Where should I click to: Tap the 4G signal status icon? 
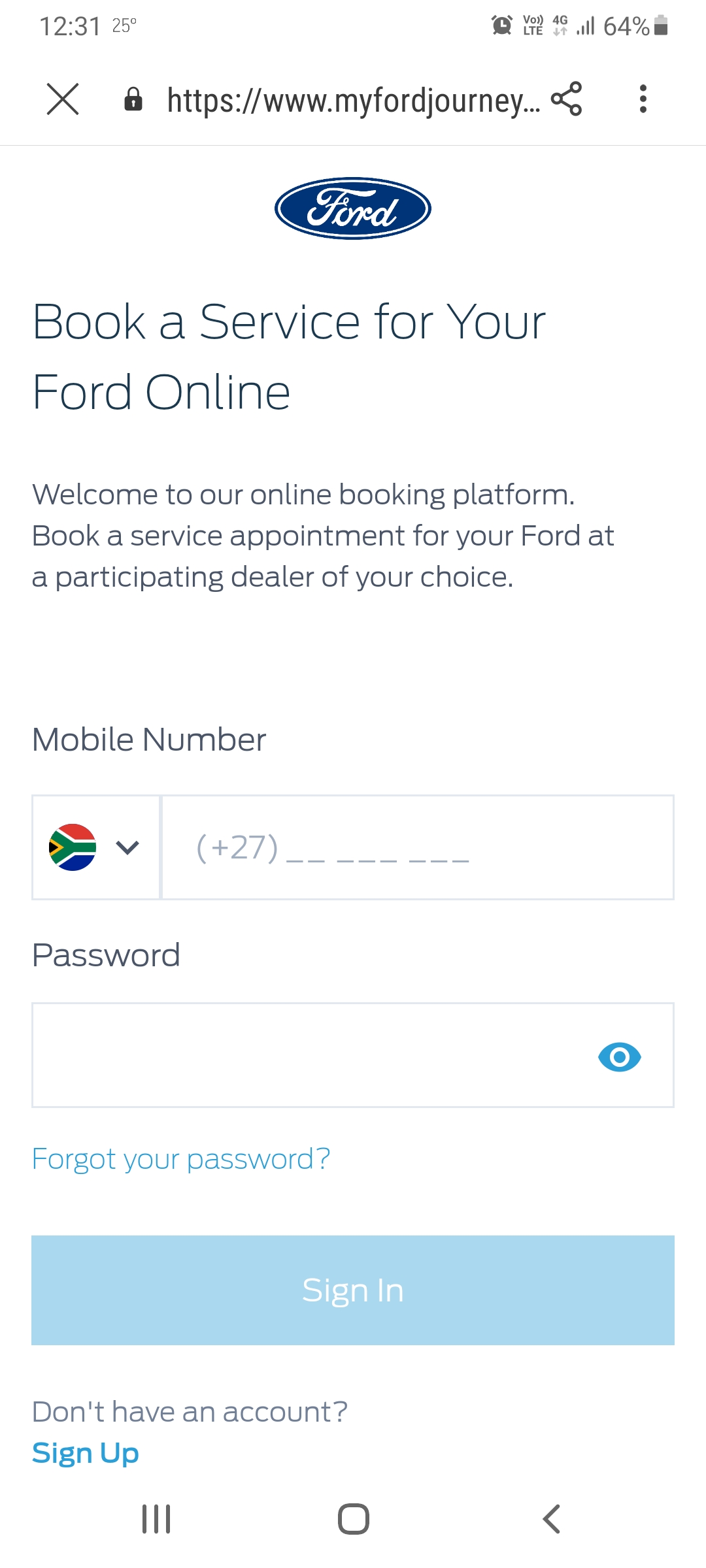[x=560, y=25]
